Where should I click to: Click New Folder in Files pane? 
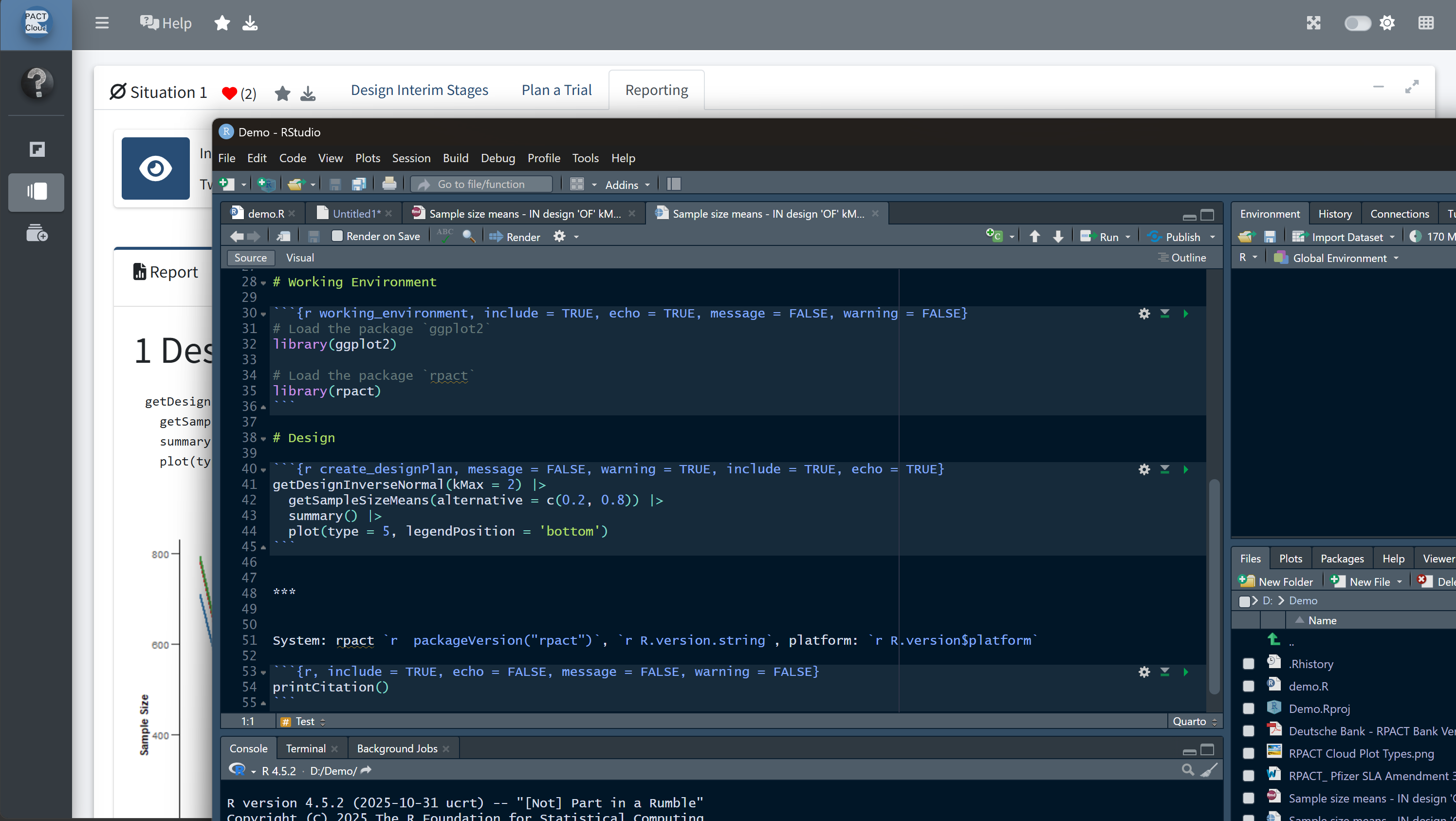1276,582
